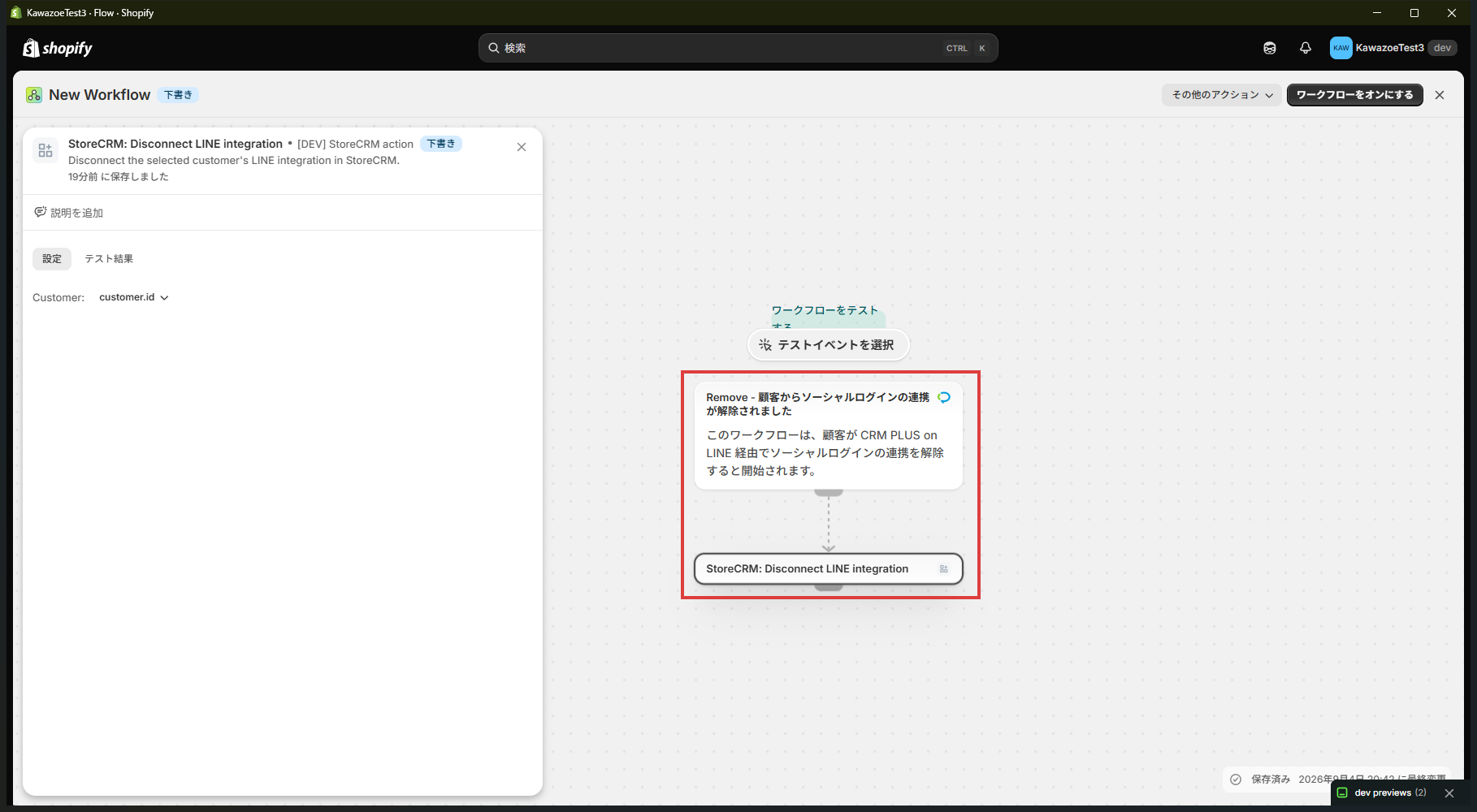Select StoreCRM: Disconnect LINE integration node
The width and height of the screenshot is (1477, 812).
[x=828, y=568]
